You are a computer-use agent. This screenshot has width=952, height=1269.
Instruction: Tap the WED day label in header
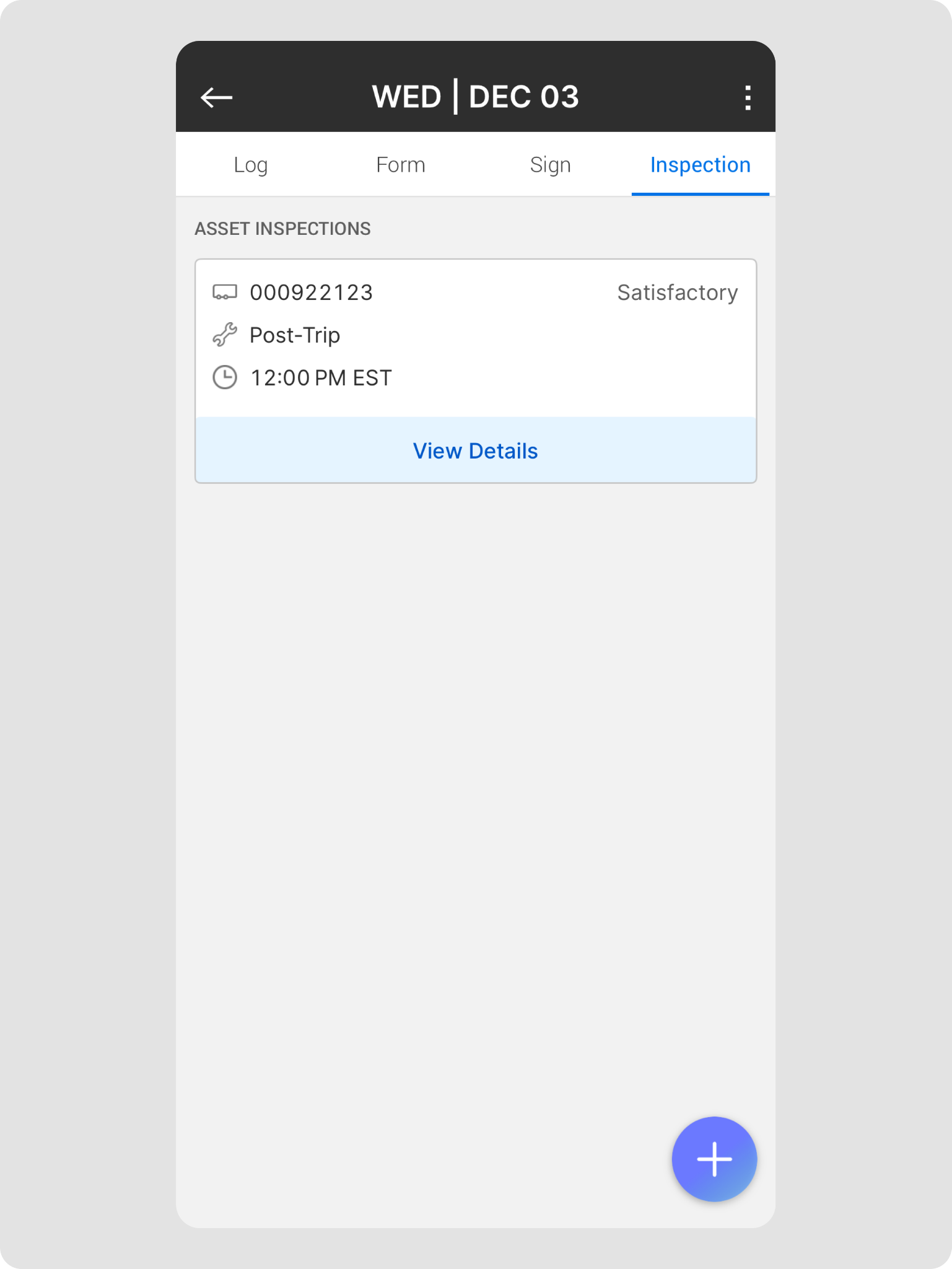pyautogui.click(x=406, y=97)
